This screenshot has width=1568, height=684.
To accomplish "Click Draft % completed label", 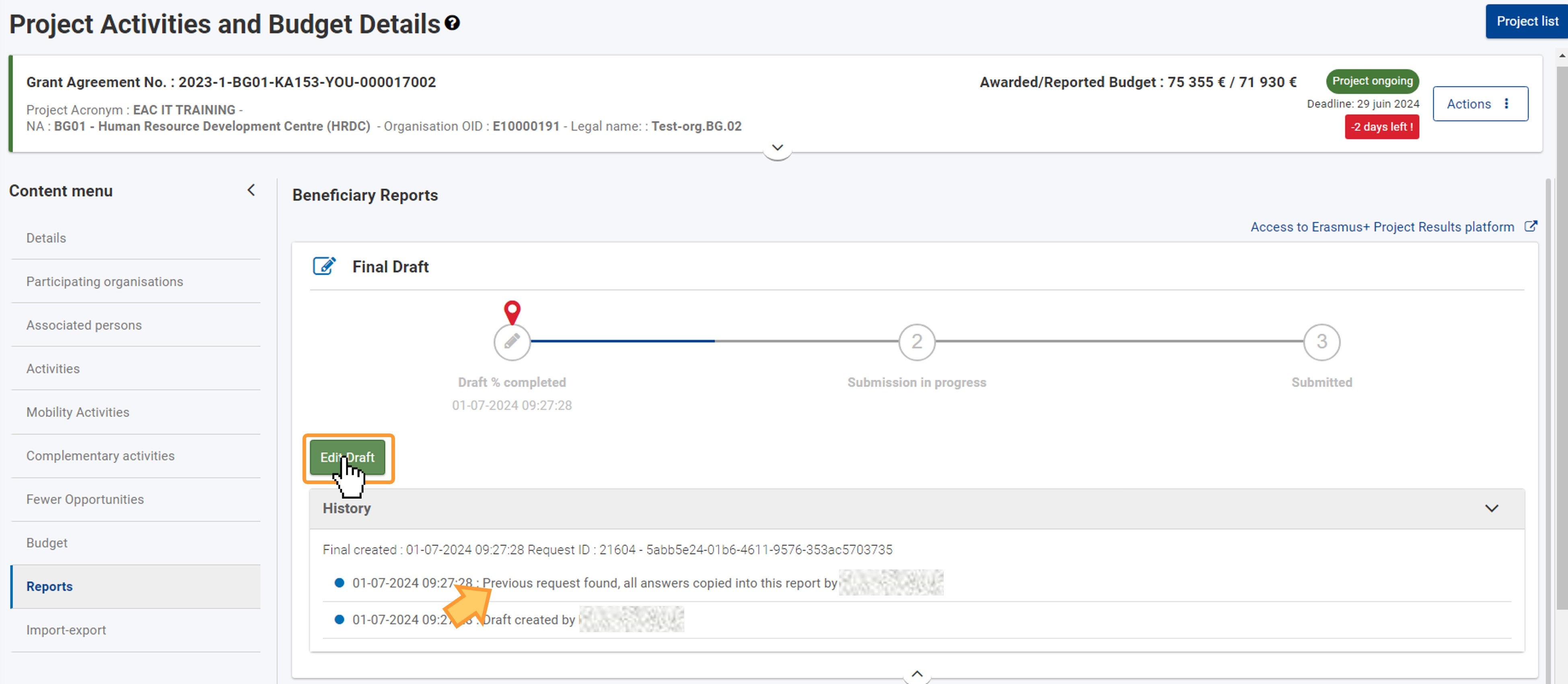I will pos(512,382).
